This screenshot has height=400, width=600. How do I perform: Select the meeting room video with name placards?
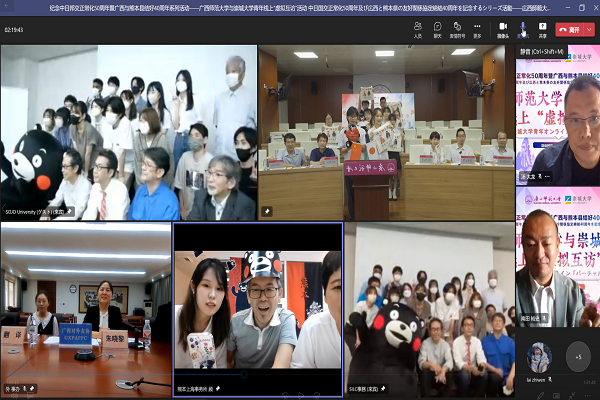[84, 308]
